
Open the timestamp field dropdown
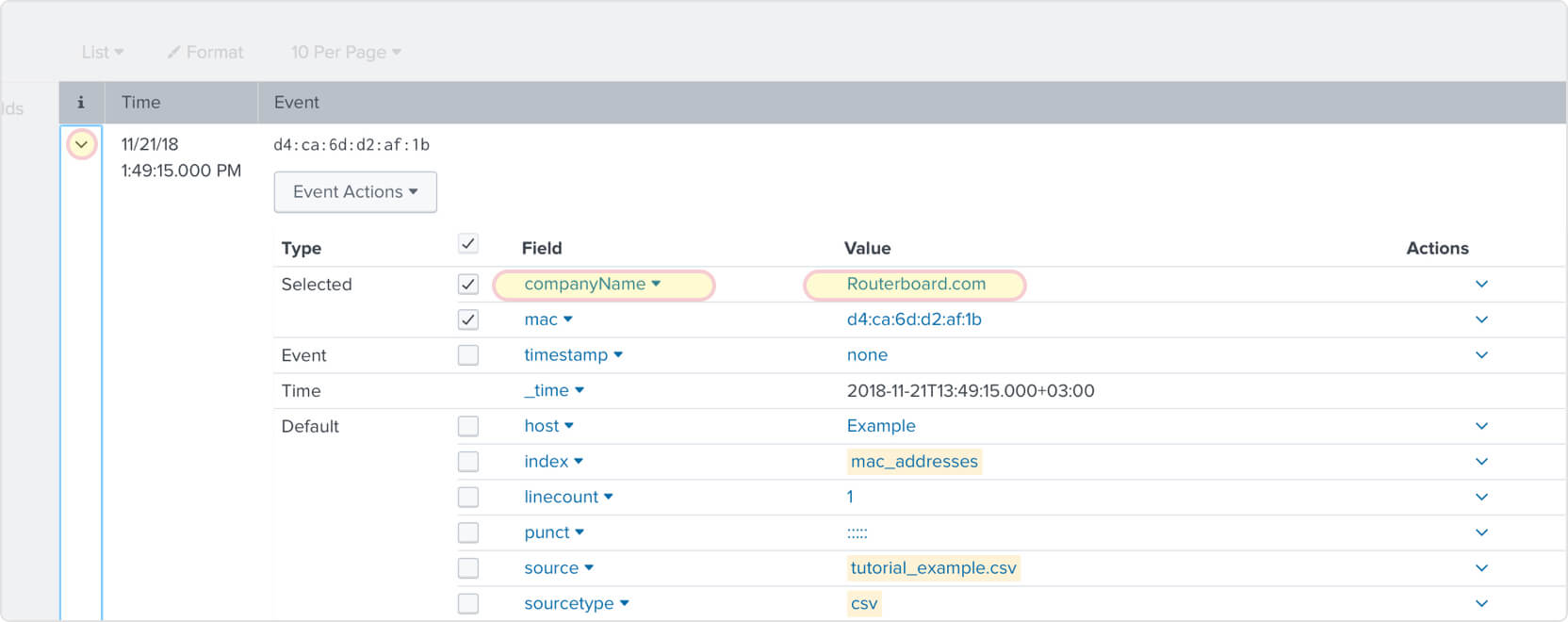tap(574, 355)
